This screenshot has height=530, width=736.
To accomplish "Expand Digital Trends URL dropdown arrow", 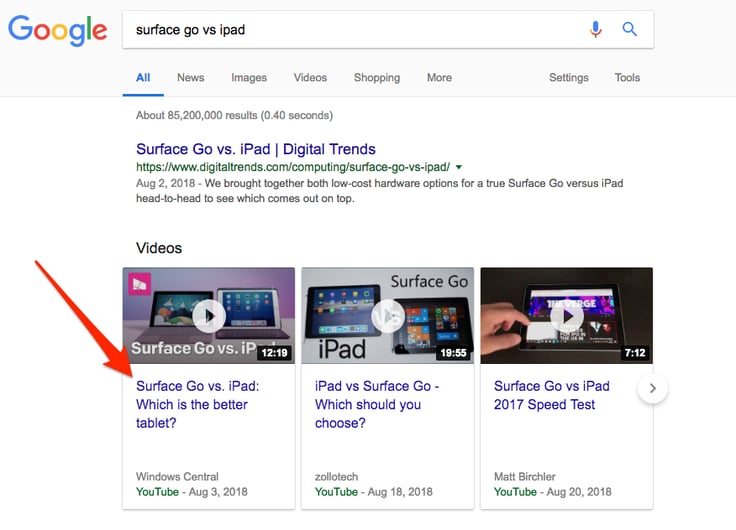I will pyautogui.click(x=459, y=167).
